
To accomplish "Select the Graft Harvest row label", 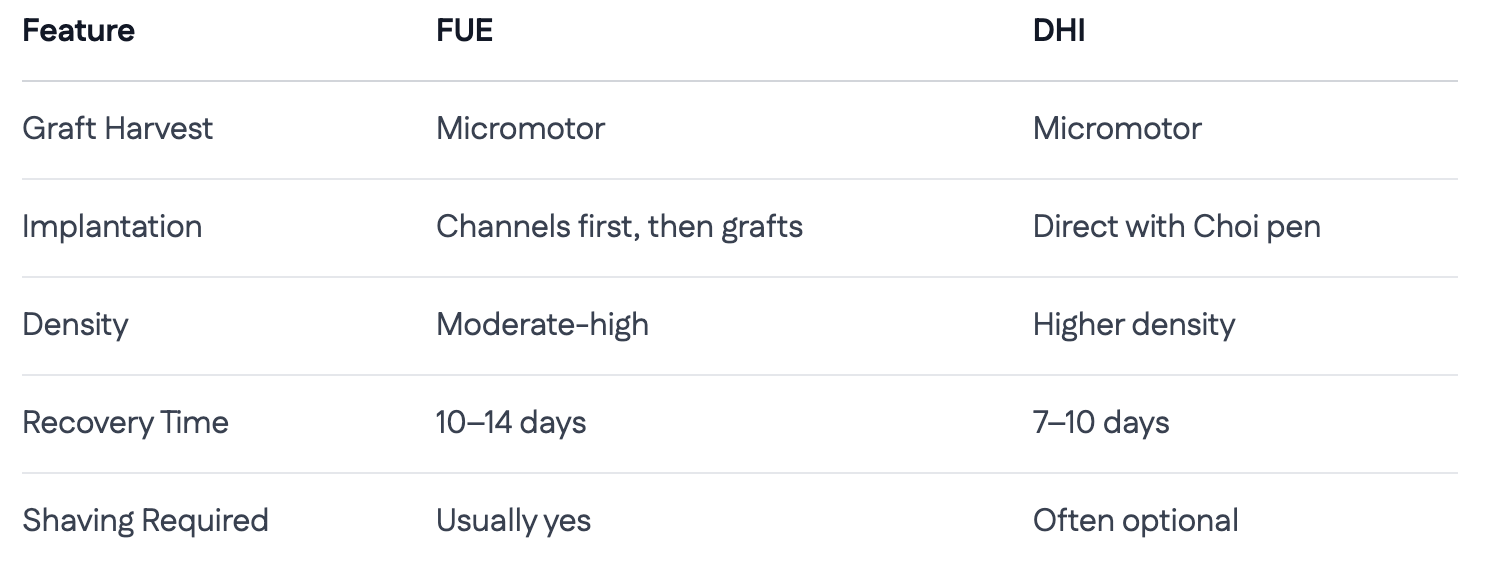I will click(x=117, y=128).
